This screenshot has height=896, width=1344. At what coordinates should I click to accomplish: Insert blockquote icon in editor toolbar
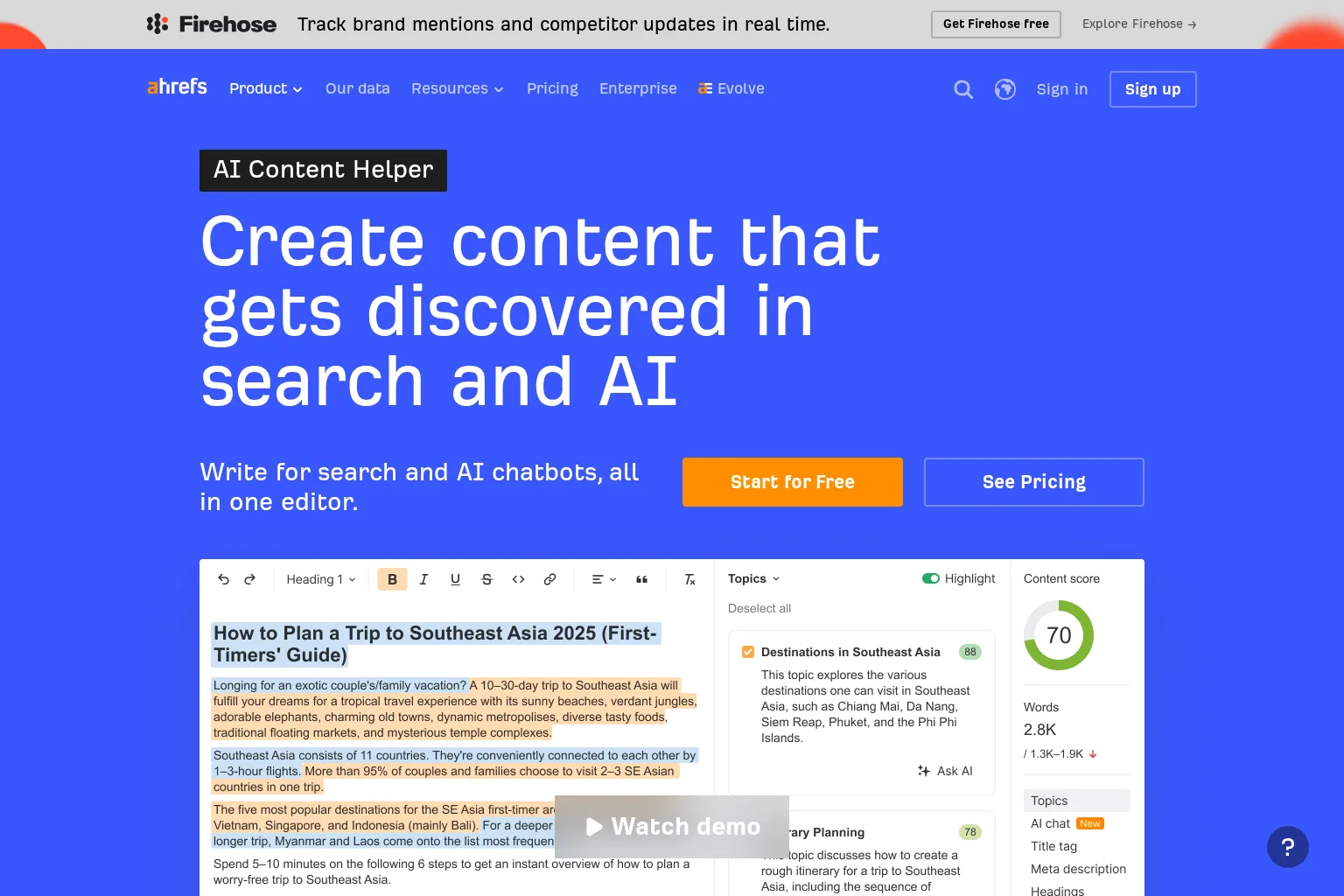tap(641, 579)
